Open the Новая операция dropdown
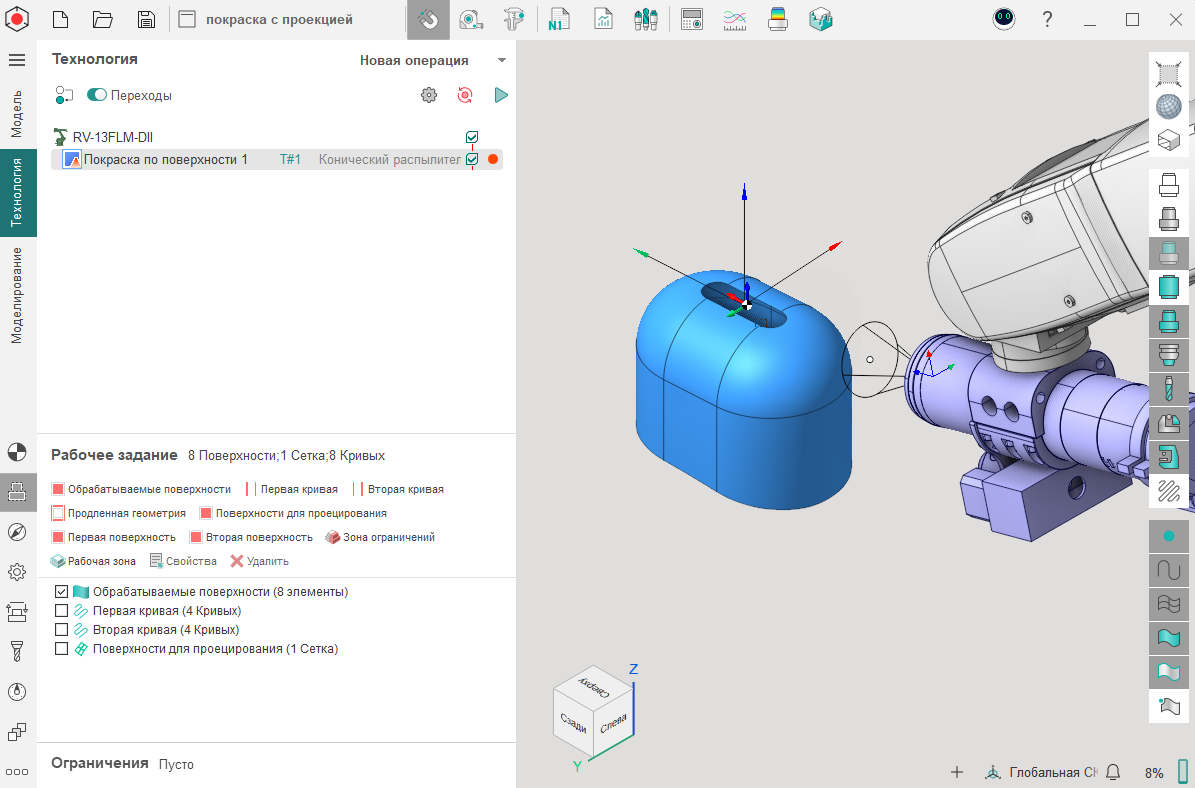Viewport: 1195px width, 788px height. (x=433, y=60)
